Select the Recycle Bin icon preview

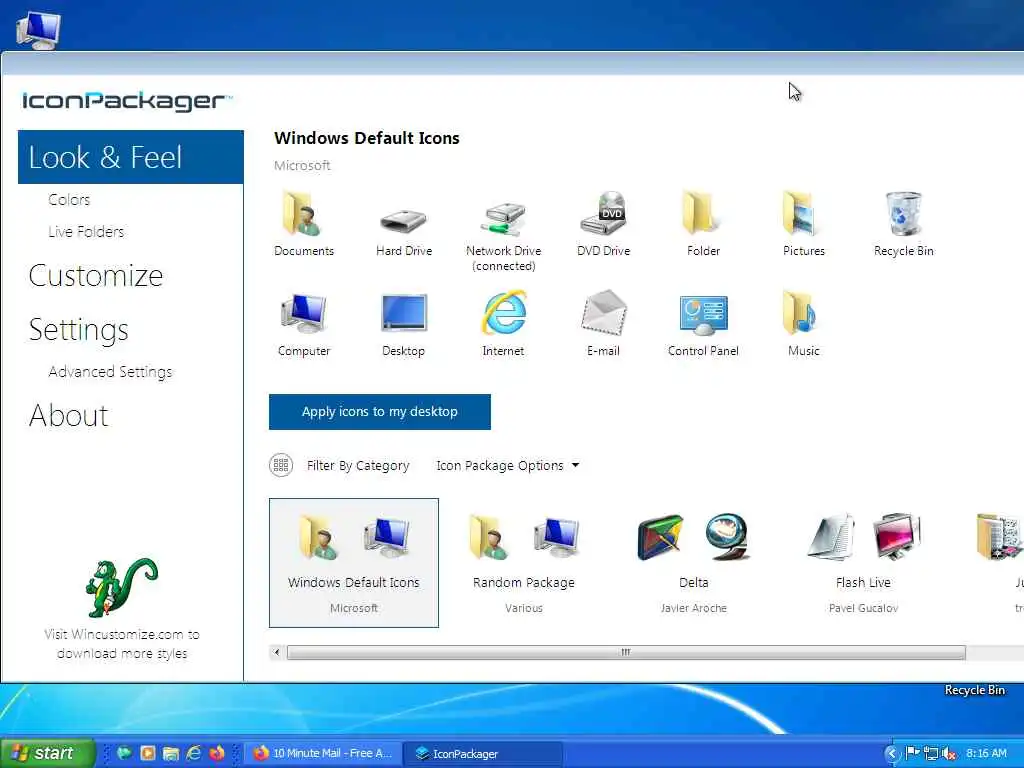point(904,213)
